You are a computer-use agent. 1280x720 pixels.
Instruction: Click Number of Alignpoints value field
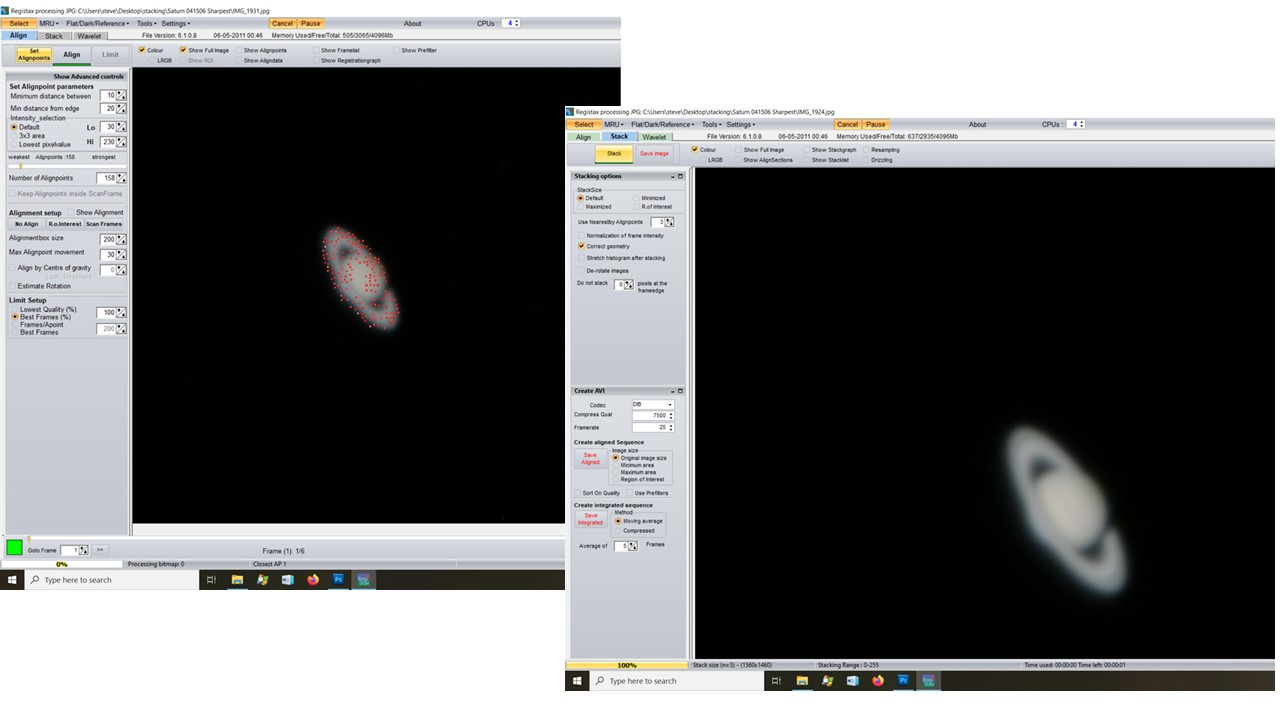[108, 178]
